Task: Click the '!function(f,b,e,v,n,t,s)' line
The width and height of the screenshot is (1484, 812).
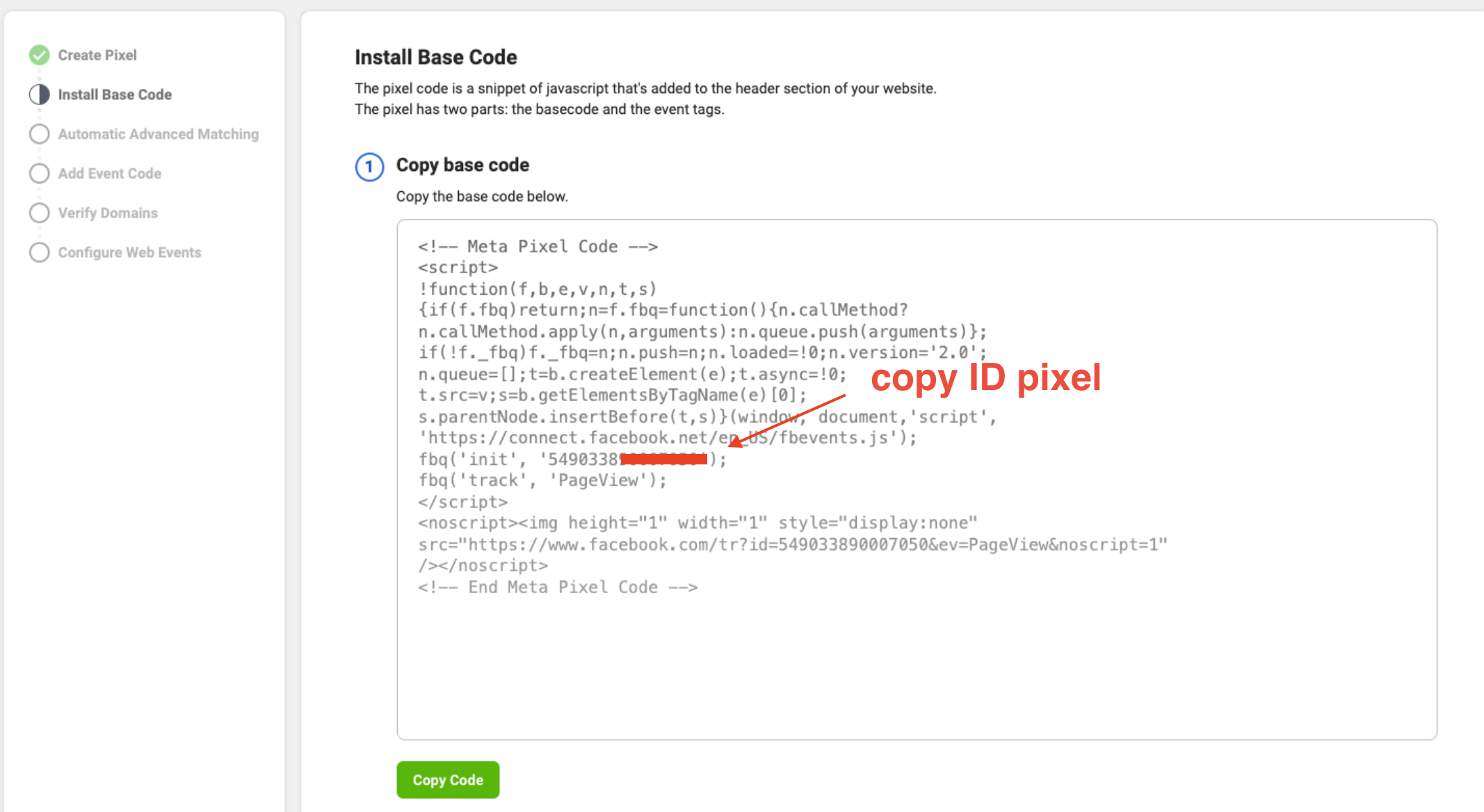Action: coord(538,289)
